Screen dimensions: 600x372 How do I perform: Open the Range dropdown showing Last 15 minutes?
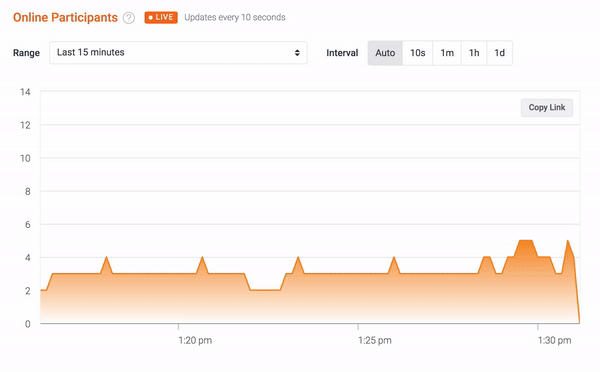178,52
